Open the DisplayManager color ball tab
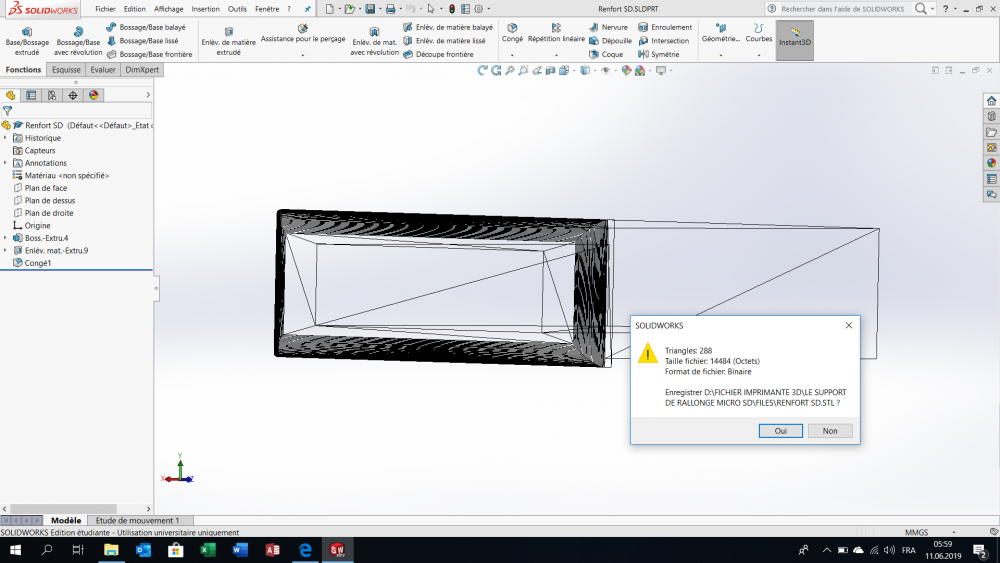This screenshot has height=563, width=1000. coord(94,95)
